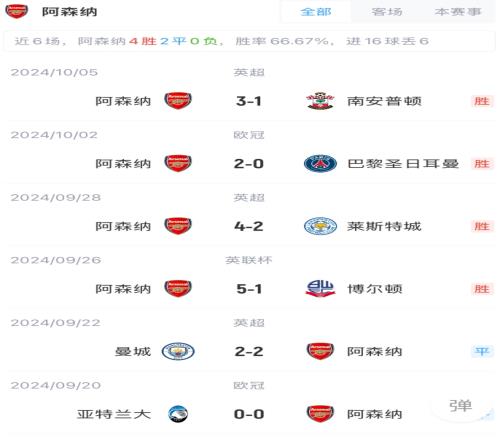
Task: Click the Manchester City crest
Action: [178, 351]
